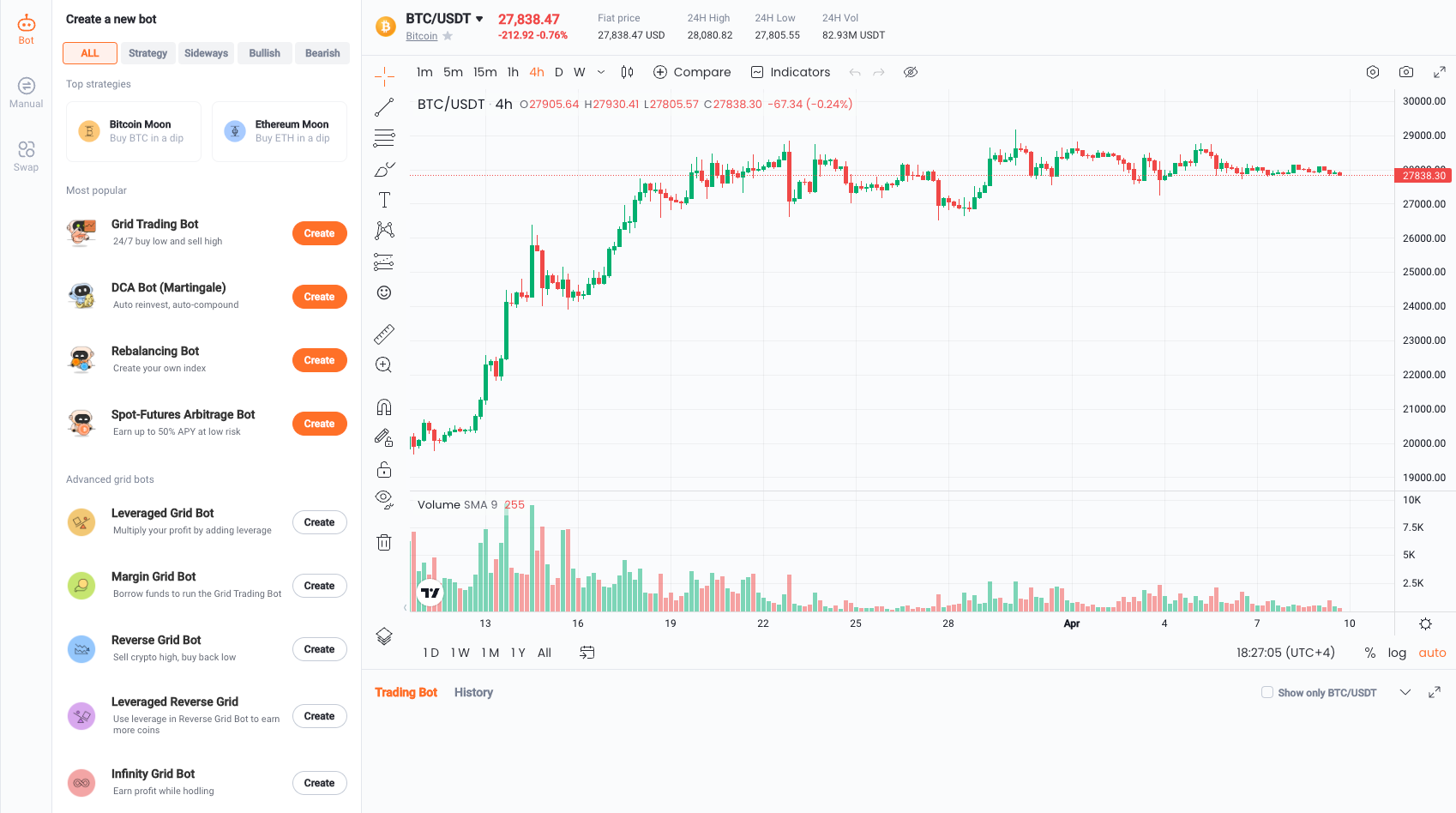Select the Fibonacci retracement tool
Viewport: 1456px width, 813px height.
[x=384, y=138]
